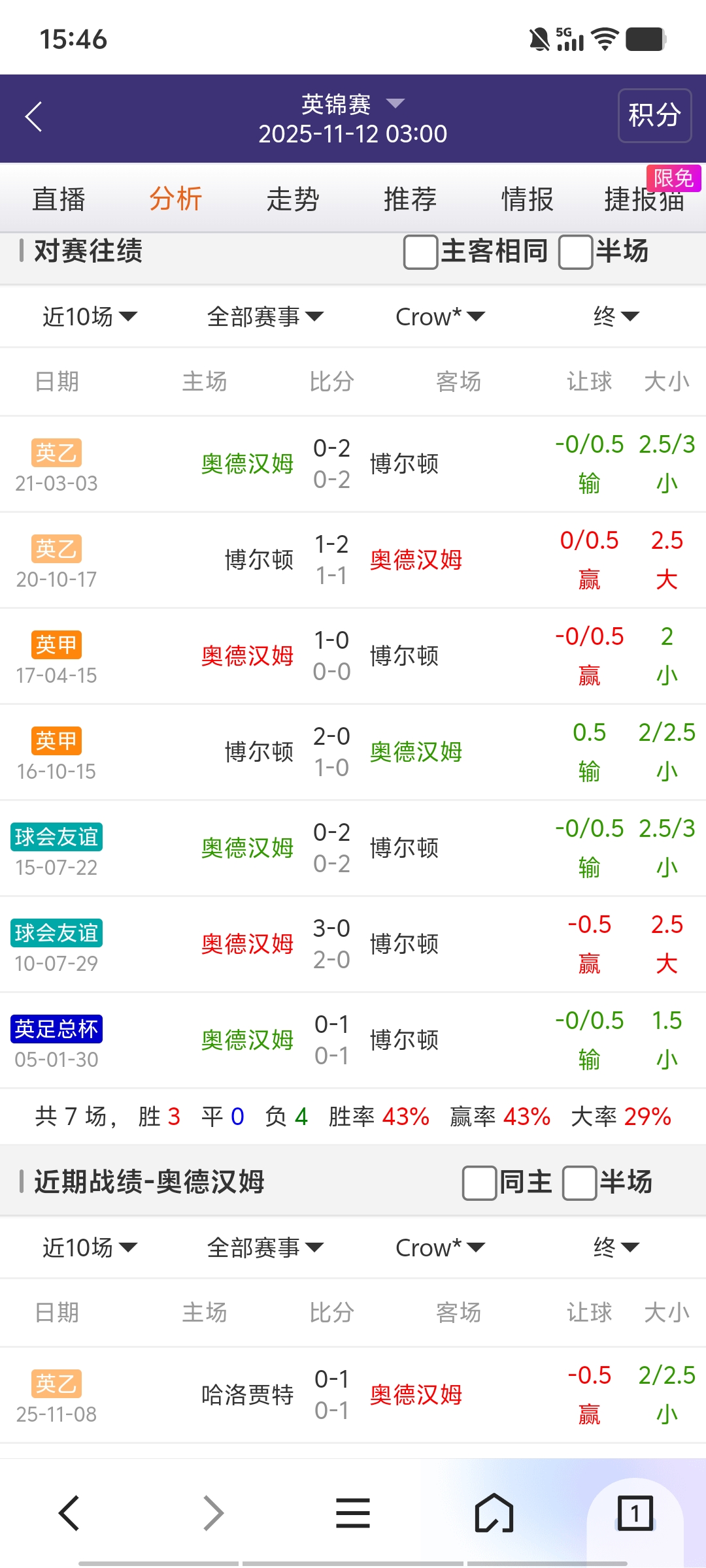706x1568 pixels.
Task: Enable the 主客相同 checkbox
Action: 421,252
